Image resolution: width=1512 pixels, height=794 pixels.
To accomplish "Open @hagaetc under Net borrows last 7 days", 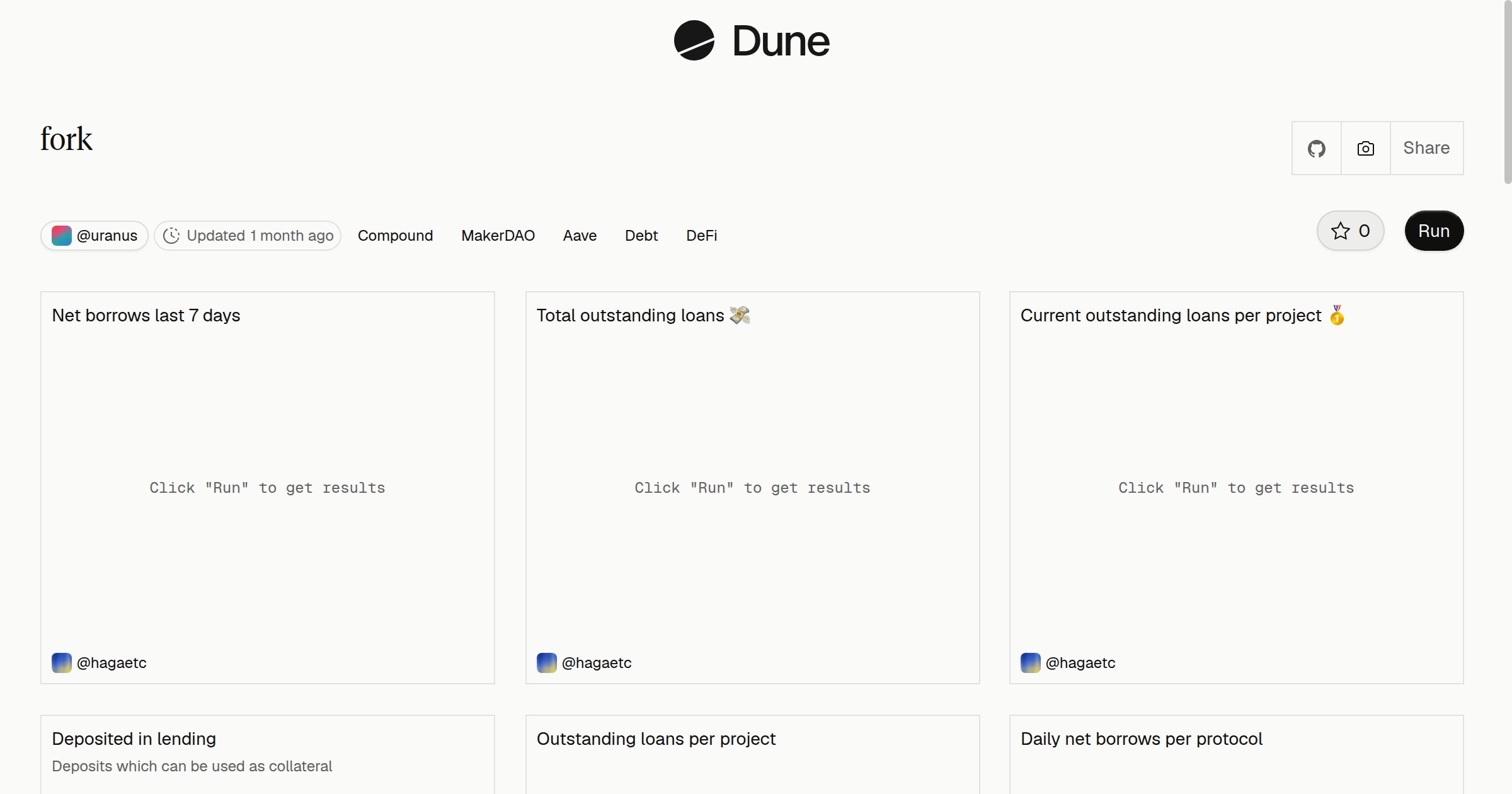I will click(x=112, y=663).
